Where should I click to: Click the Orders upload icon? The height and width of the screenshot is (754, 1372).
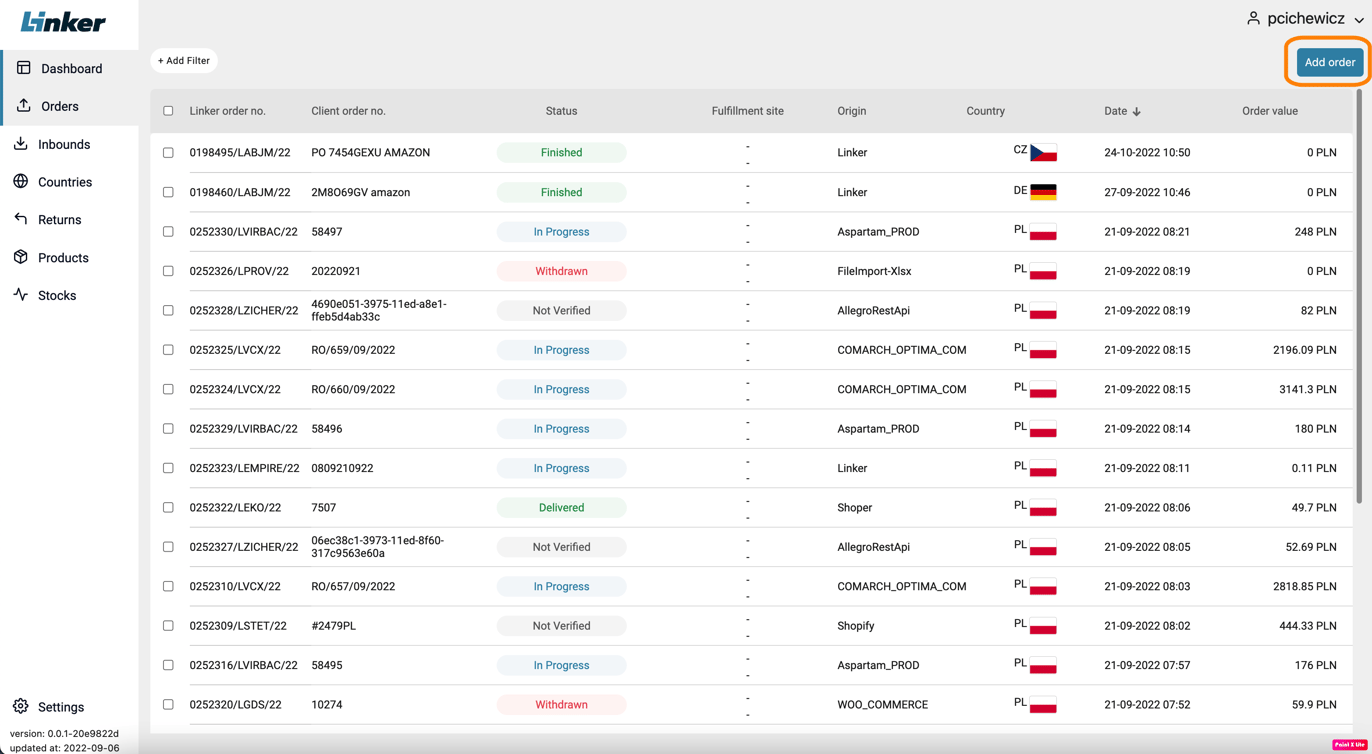(24, 105)
